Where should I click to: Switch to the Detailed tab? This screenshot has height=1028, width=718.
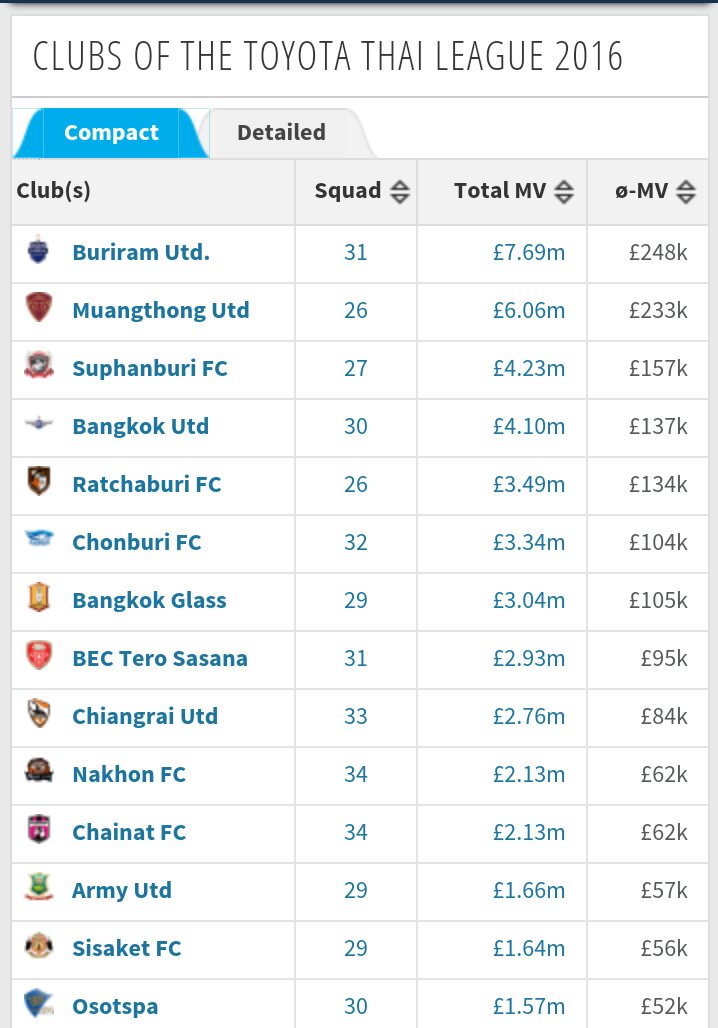click(281, 132)
